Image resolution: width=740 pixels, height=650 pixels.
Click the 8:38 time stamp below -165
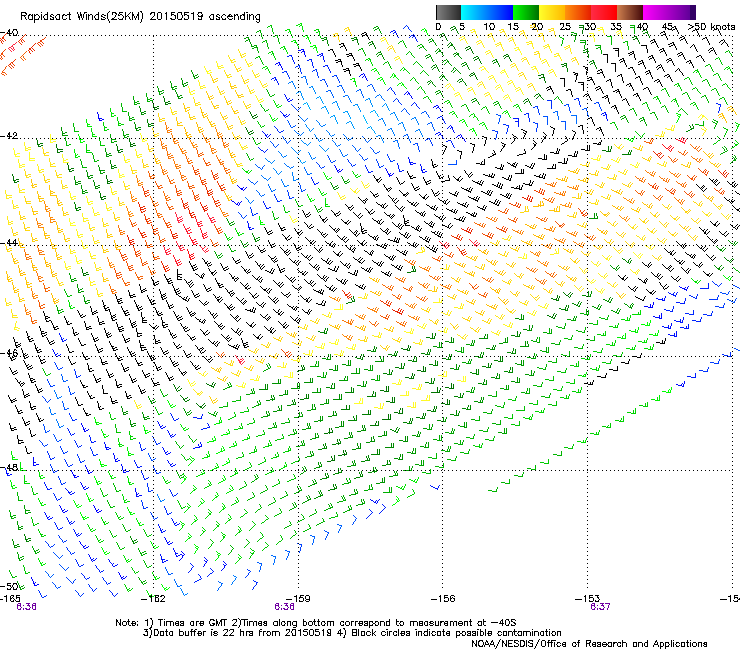26,607
